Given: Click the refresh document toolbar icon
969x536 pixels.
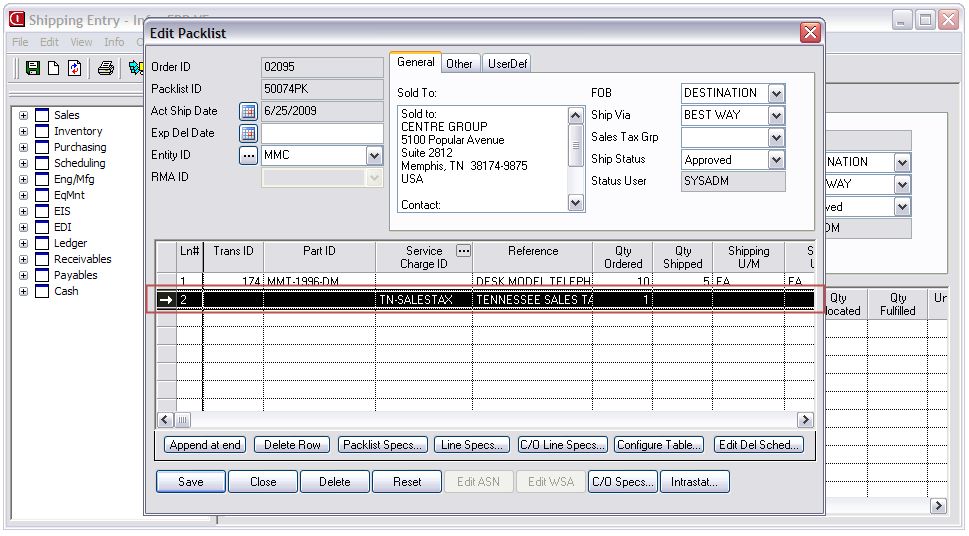Looking at the screenshot, I should [x=75, y=68].
